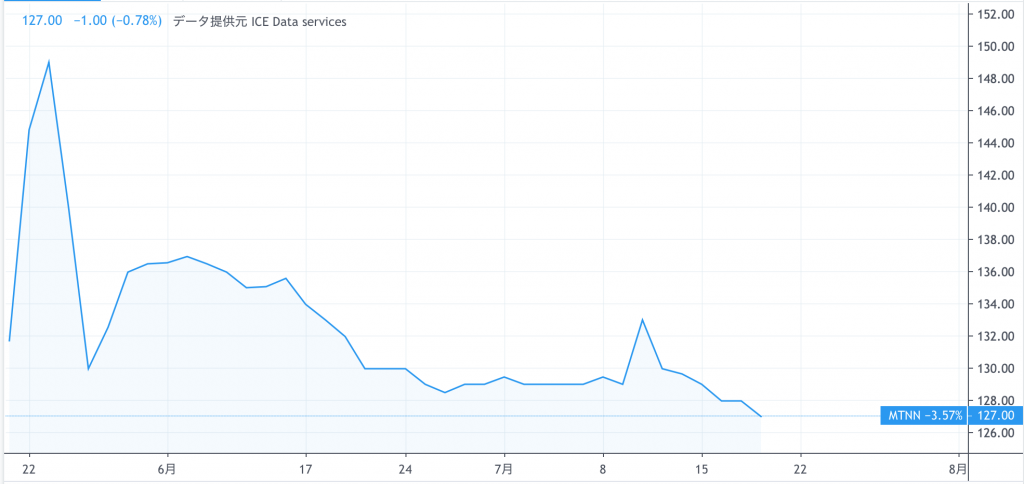Click the −1.00 (−0.78%) change value
Viewport: 1024px width, 484px height.
[x=118, y=21]
